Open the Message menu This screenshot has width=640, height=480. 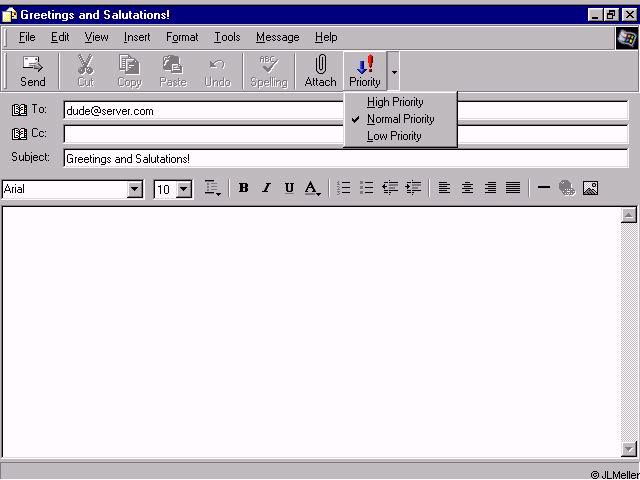pos(278,37)
